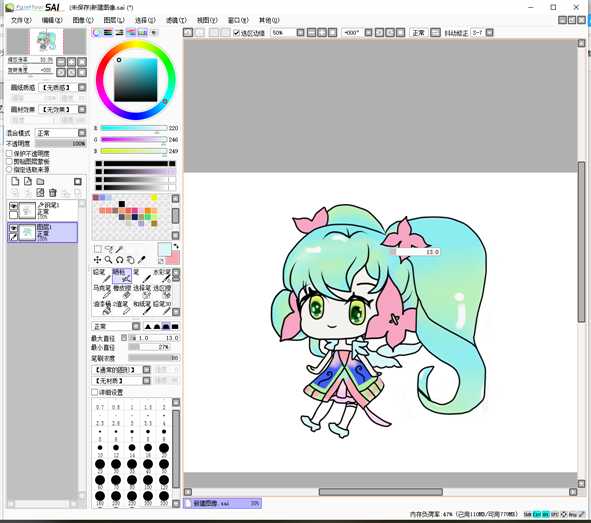Toggle the color wheel panel
The width and height of the screenshot is (591, 523).
pyautogui.click(x=96, y=32)
